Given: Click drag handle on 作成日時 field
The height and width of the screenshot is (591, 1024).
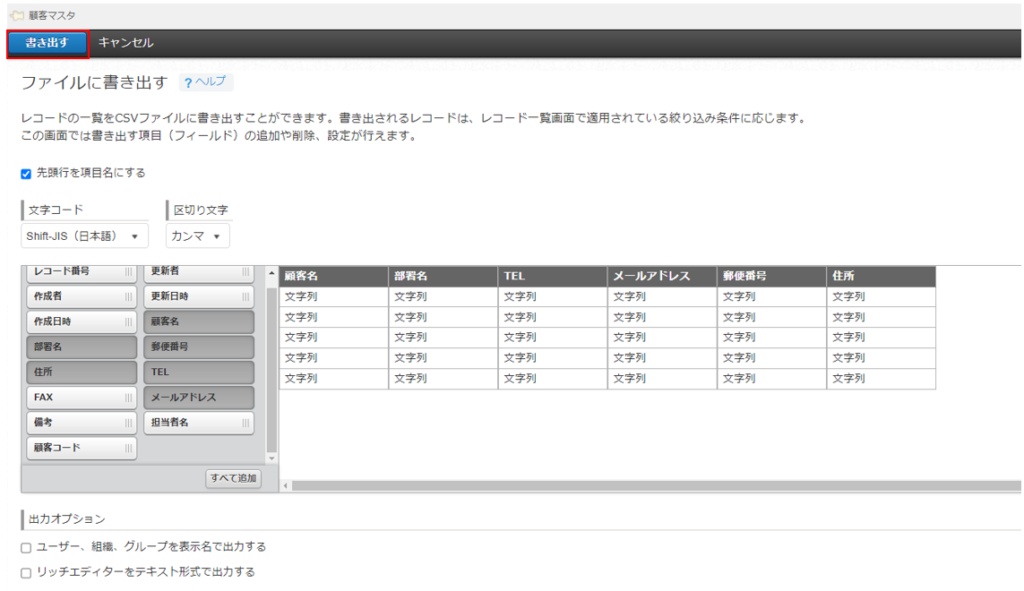Looking at the screenshot, I should click(128, 322).
